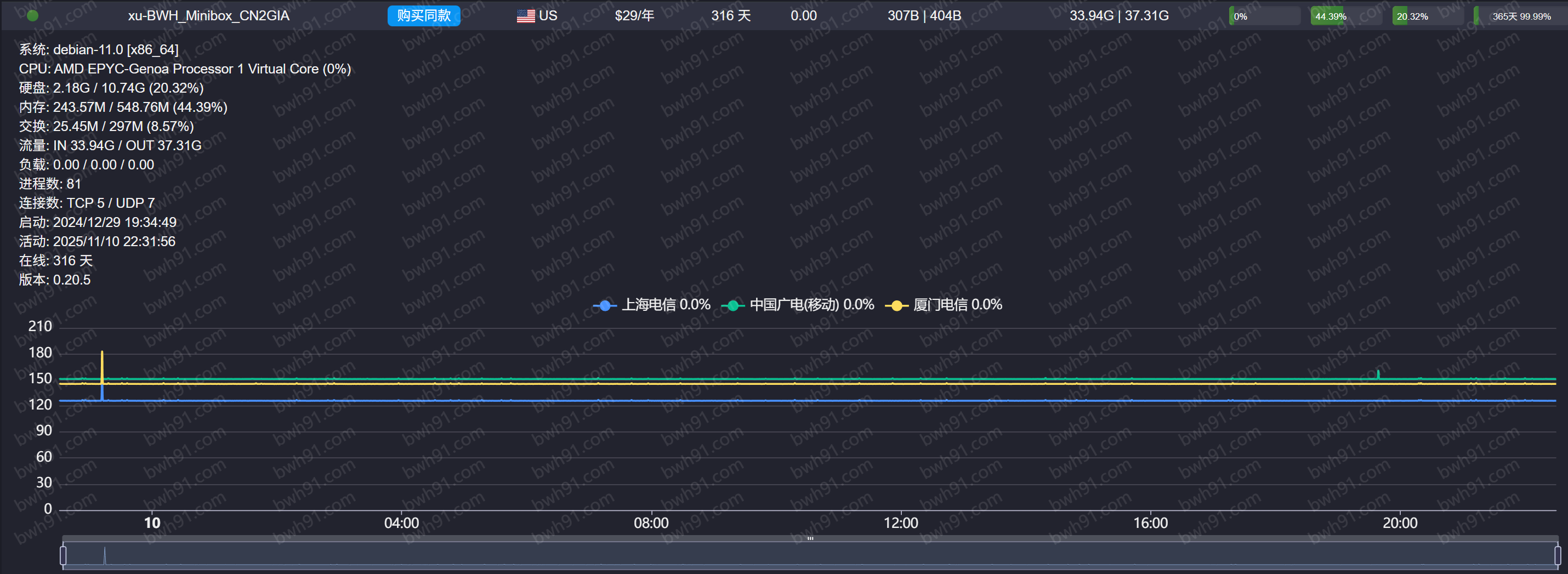
Task: Click the green 中国广电(移动) legend marker
Action: point(733,305)
